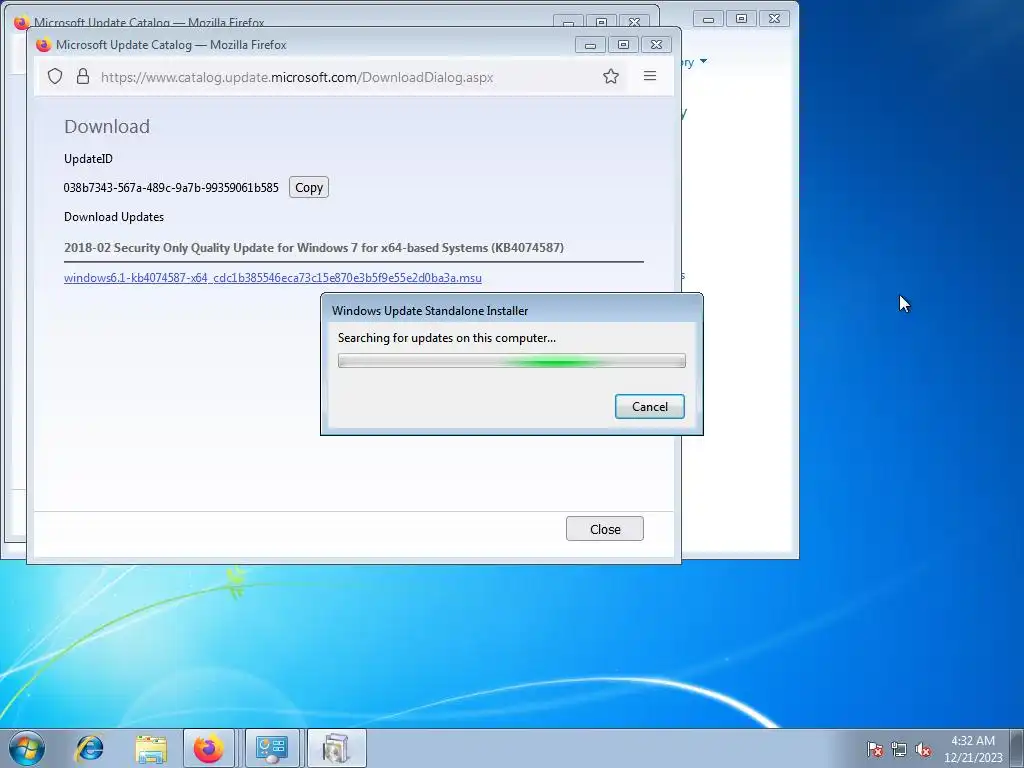Click the padlock site security icon
The image size is (1024, 768).
point(83,76)
